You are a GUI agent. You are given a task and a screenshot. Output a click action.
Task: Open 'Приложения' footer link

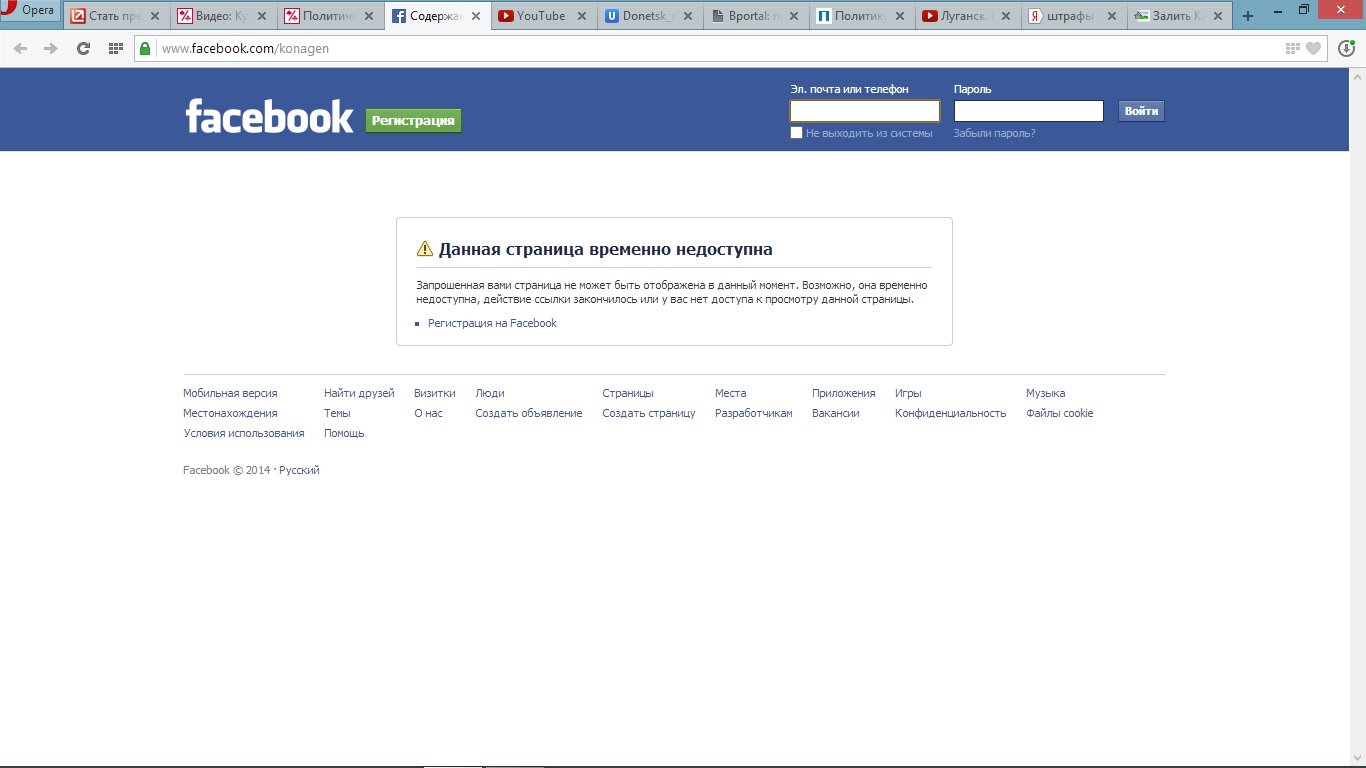tap(844, 393)
